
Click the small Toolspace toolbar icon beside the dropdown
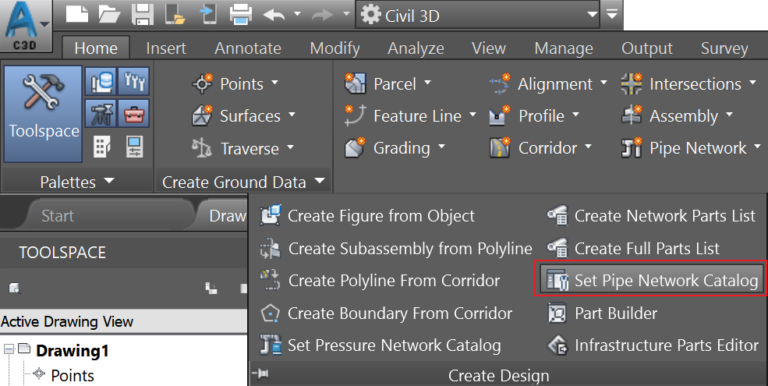click(14, 288)
